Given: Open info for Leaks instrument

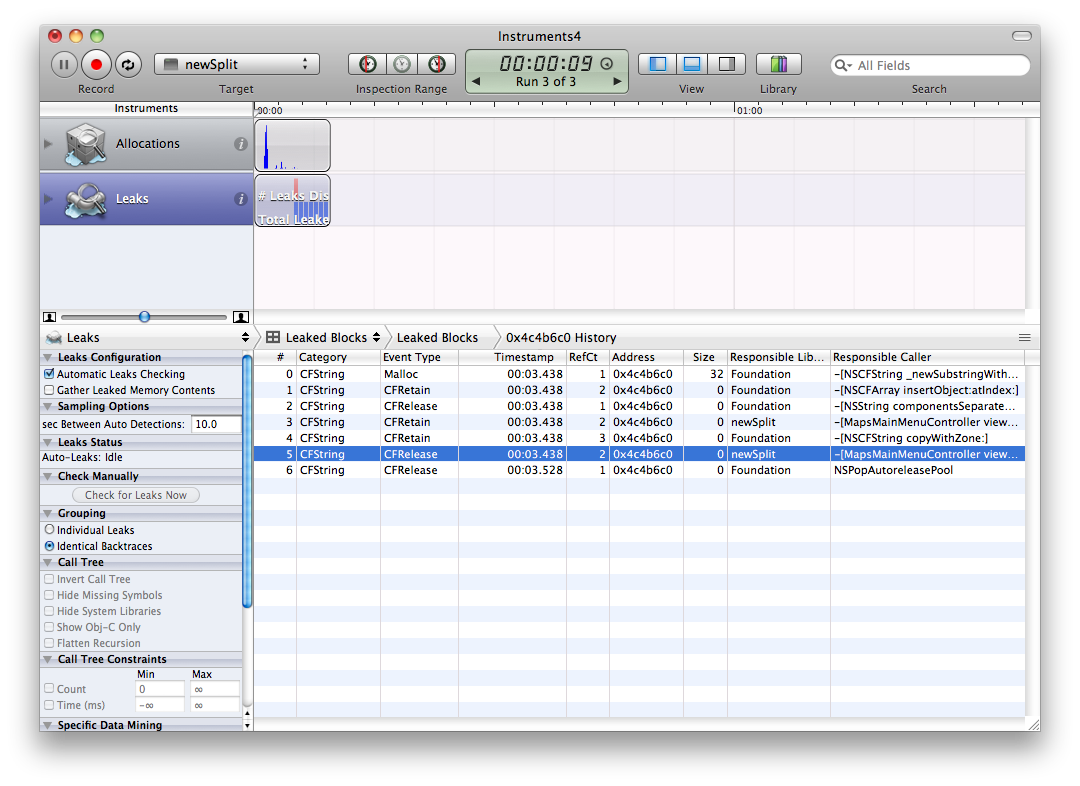Looking at the screenshot, I should tap(240, 199).
